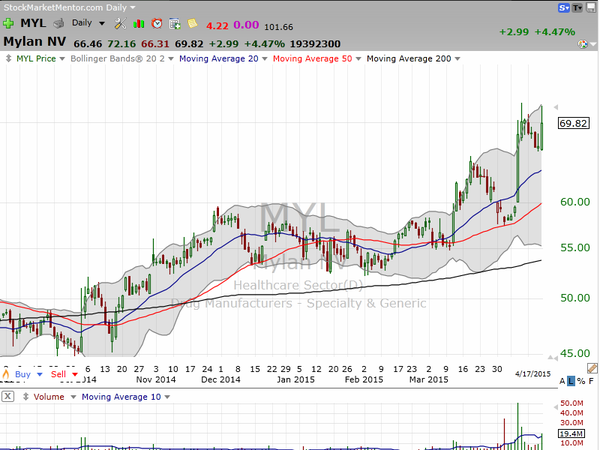Click the Buy button
The image size is (600, 450).
(x=23, y=374)
